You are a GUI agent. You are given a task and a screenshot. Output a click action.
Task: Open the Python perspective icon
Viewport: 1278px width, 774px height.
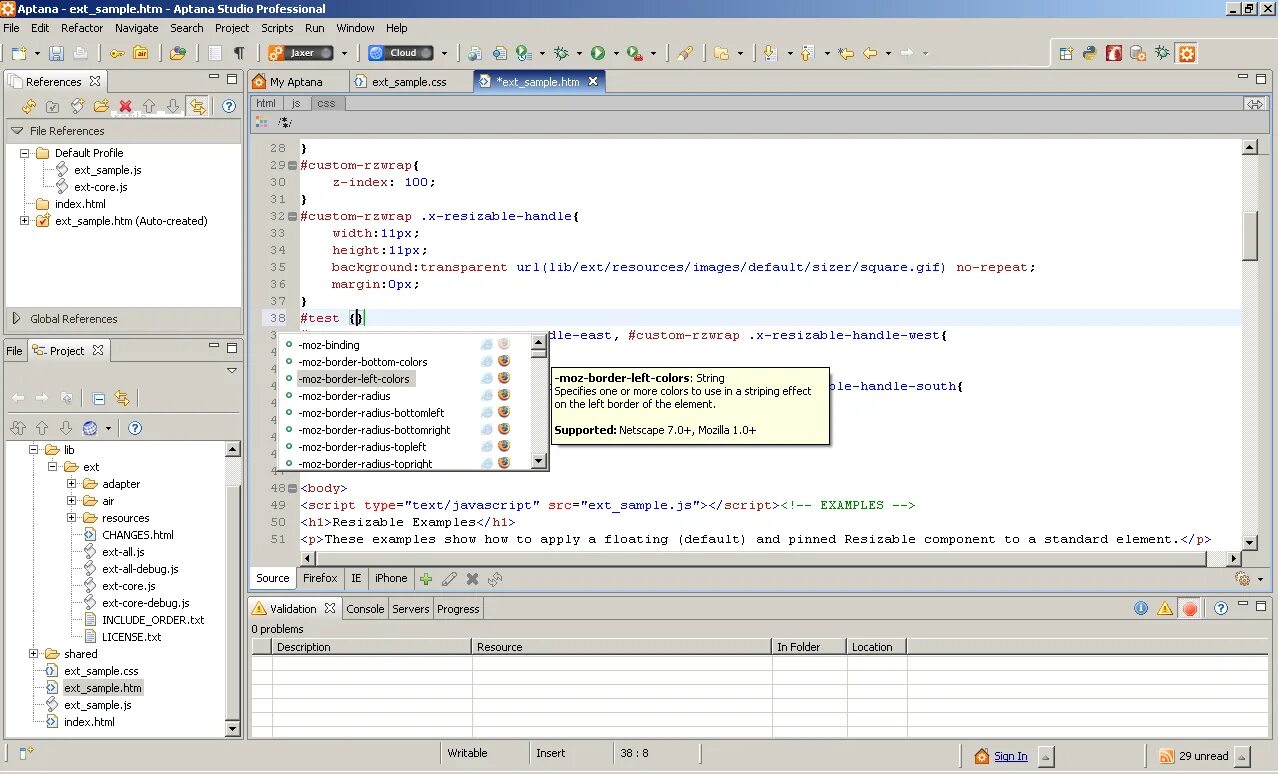(x=1090, y=53)
